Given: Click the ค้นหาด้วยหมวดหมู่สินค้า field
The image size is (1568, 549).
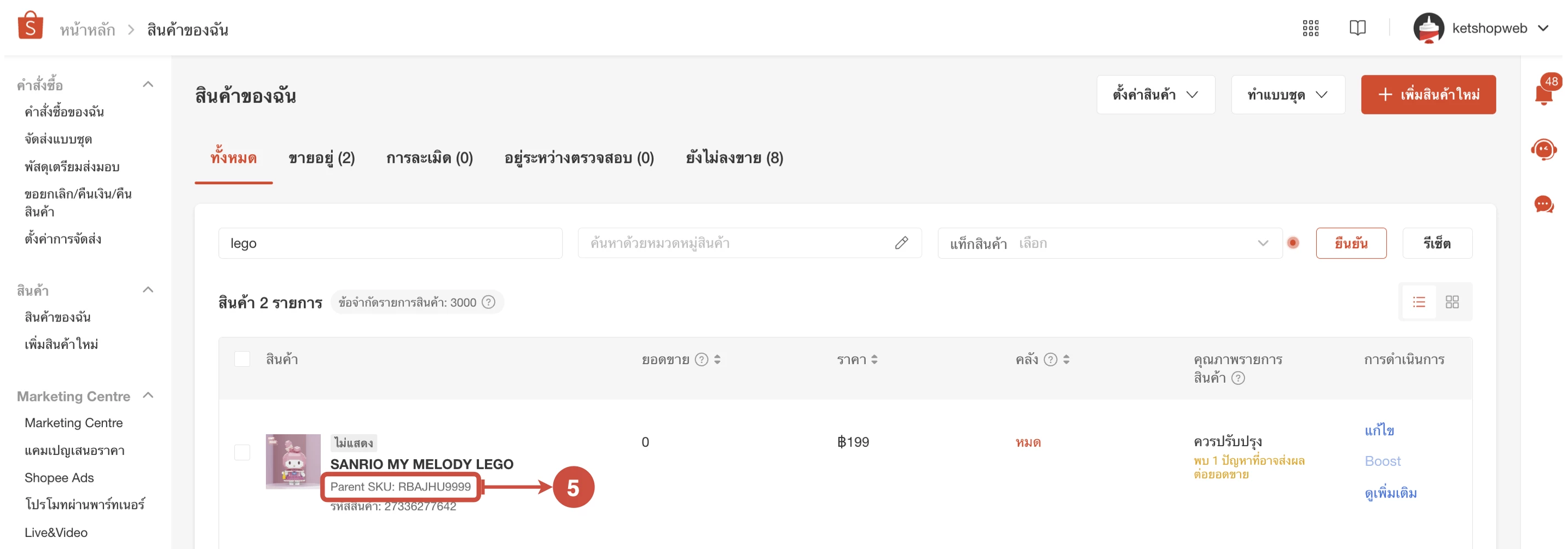Looking at the screenshot, I should 749,243.
